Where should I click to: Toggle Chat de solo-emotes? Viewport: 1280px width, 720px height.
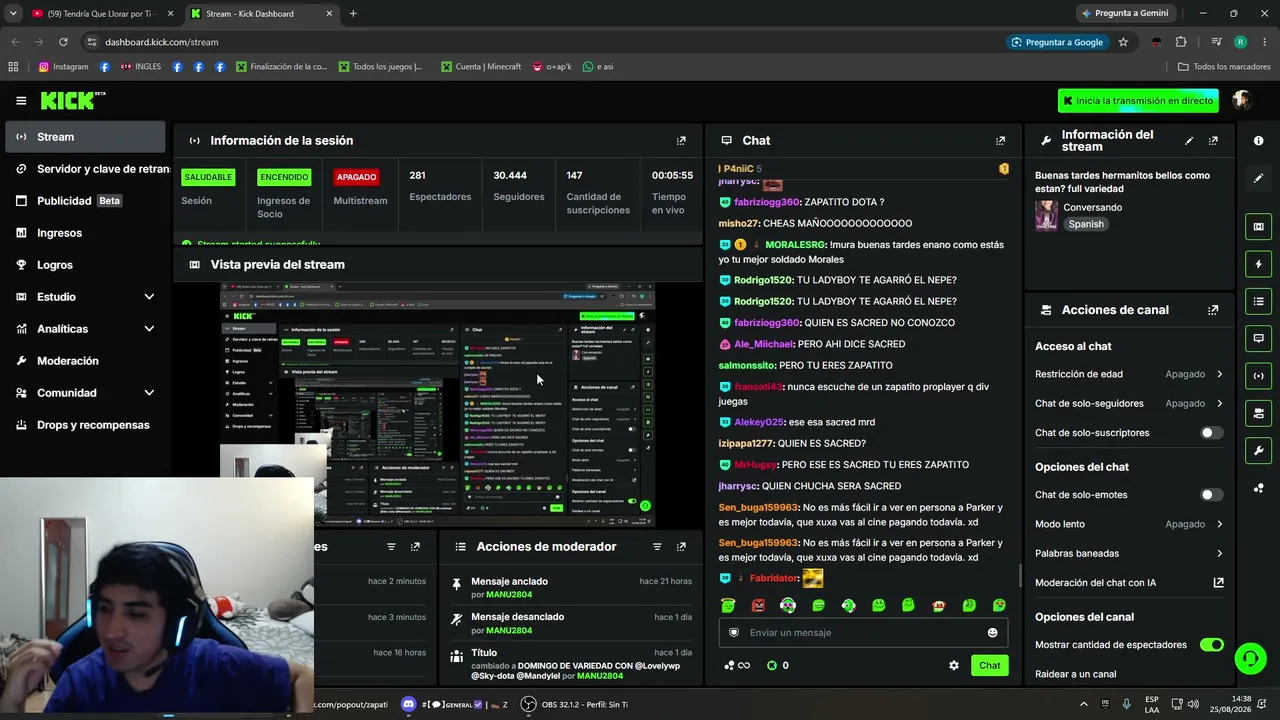coord(1211,495)
